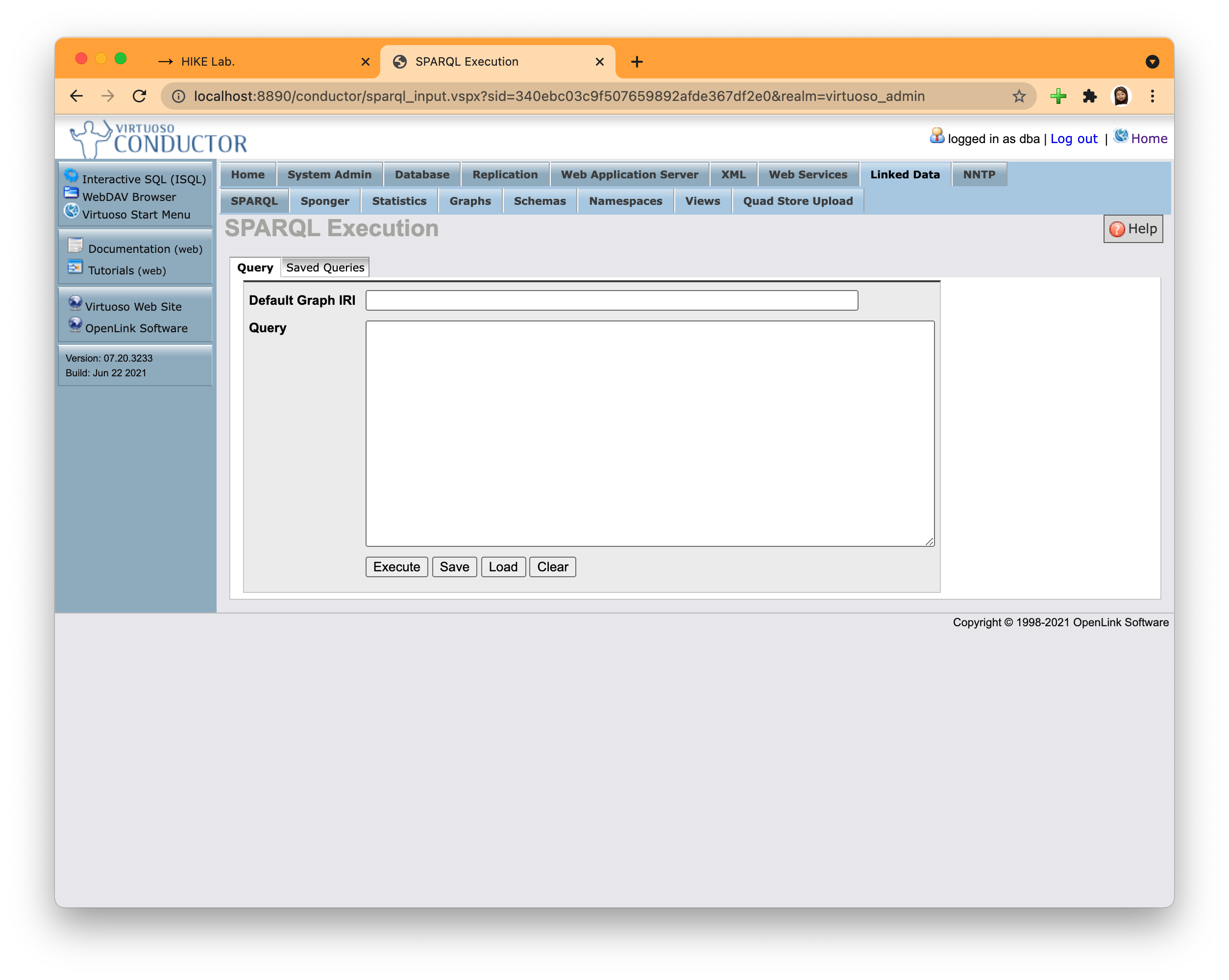Click the logged-in user icon
The image size is (1229, 980).
[936, 136]
